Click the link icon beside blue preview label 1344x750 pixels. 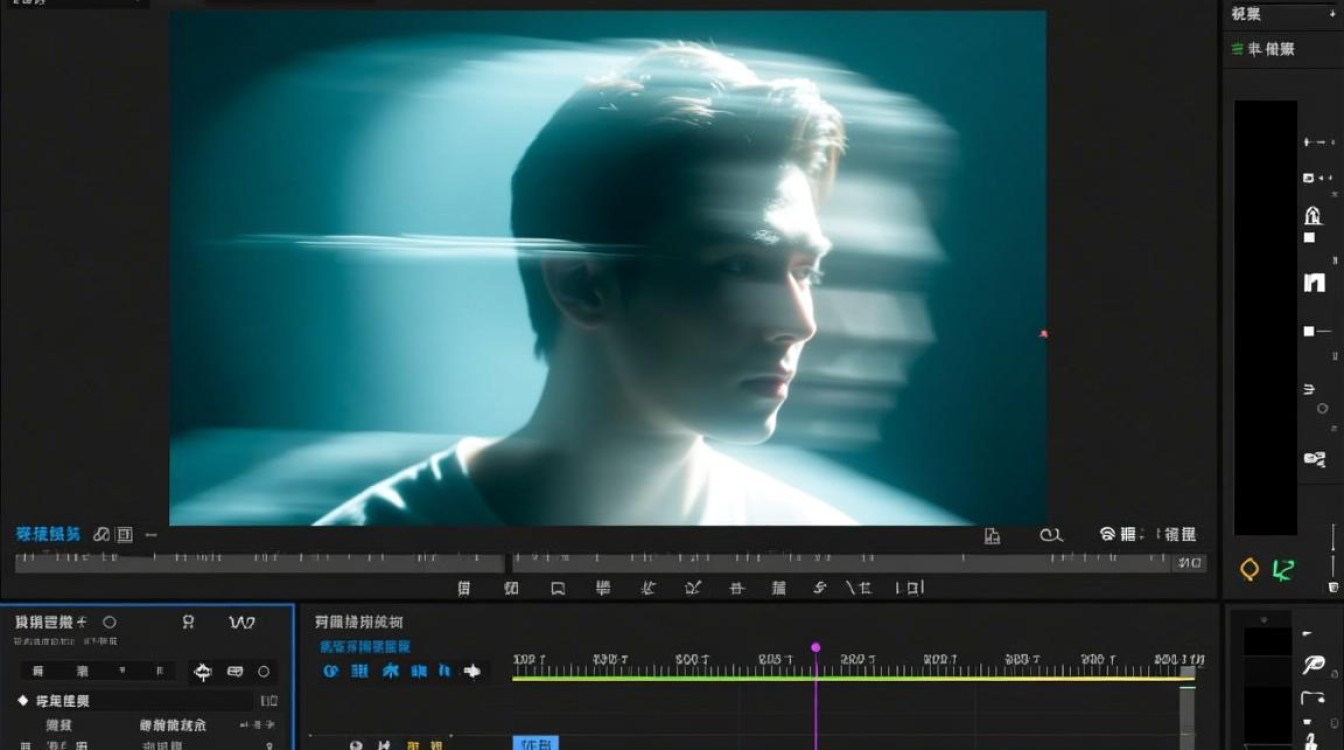click(x=101, y=535)
